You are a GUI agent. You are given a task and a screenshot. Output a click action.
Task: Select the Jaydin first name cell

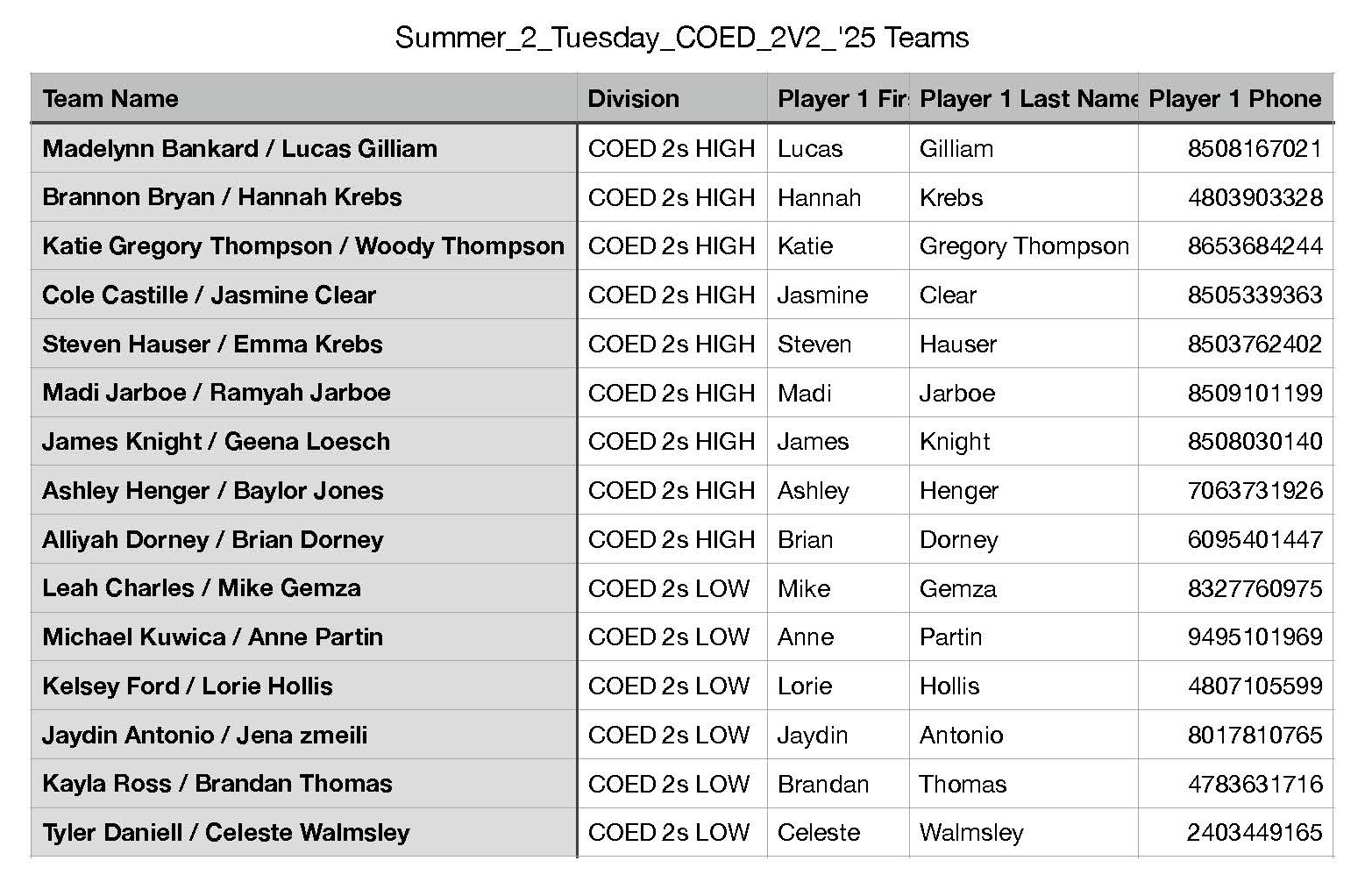pos(838,735)
